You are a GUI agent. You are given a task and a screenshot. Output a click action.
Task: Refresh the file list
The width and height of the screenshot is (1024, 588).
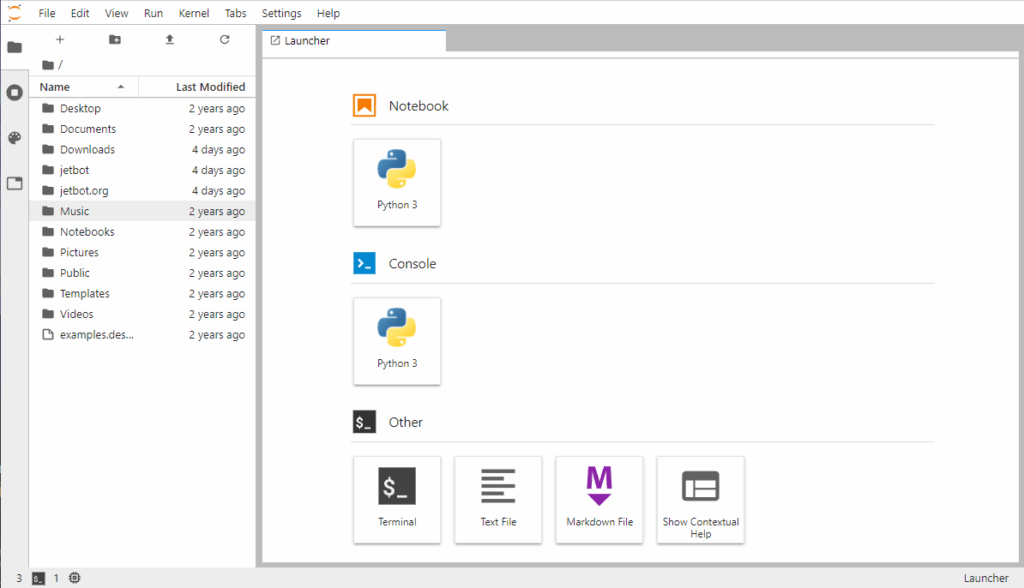[x=224, y=40]
